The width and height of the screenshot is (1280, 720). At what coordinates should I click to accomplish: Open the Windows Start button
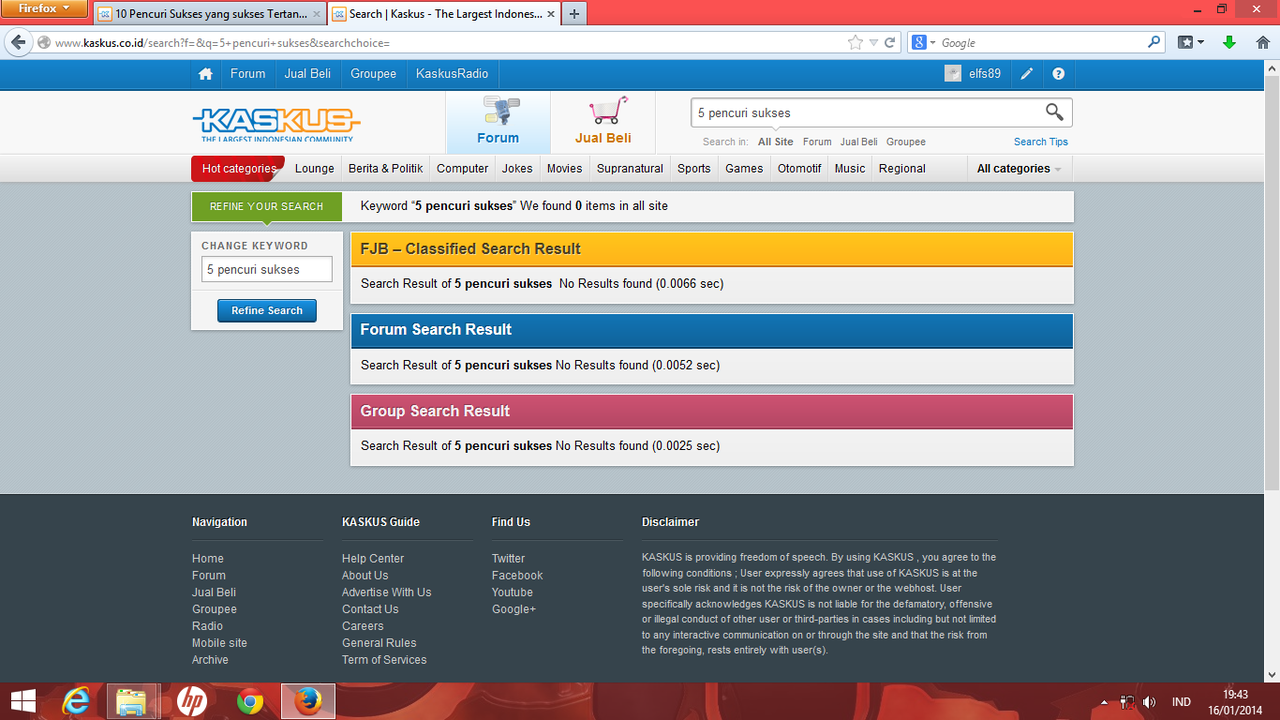pos(22,701)
